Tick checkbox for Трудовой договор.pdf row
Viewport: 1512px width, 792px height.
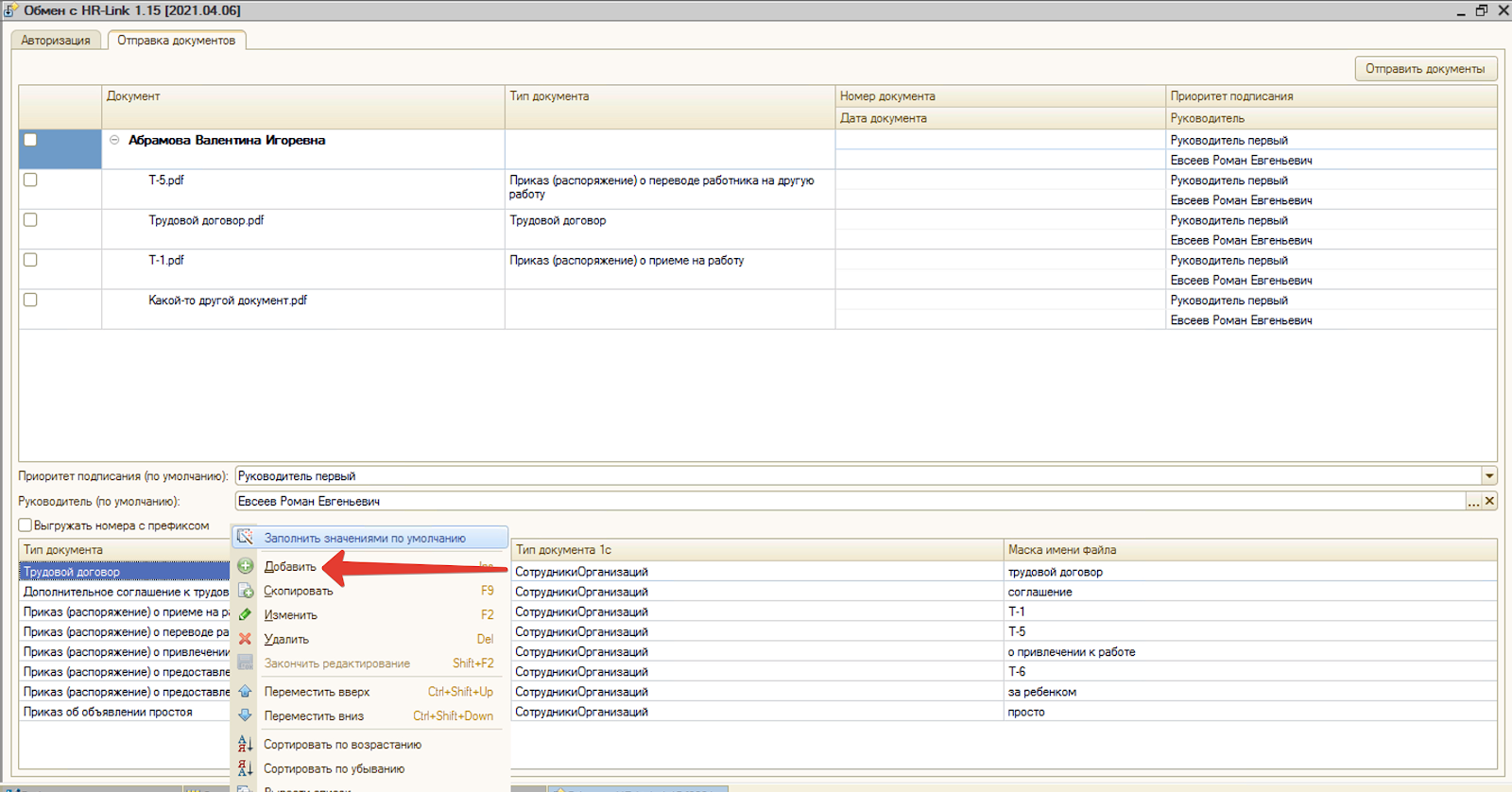tap(30, 219)
